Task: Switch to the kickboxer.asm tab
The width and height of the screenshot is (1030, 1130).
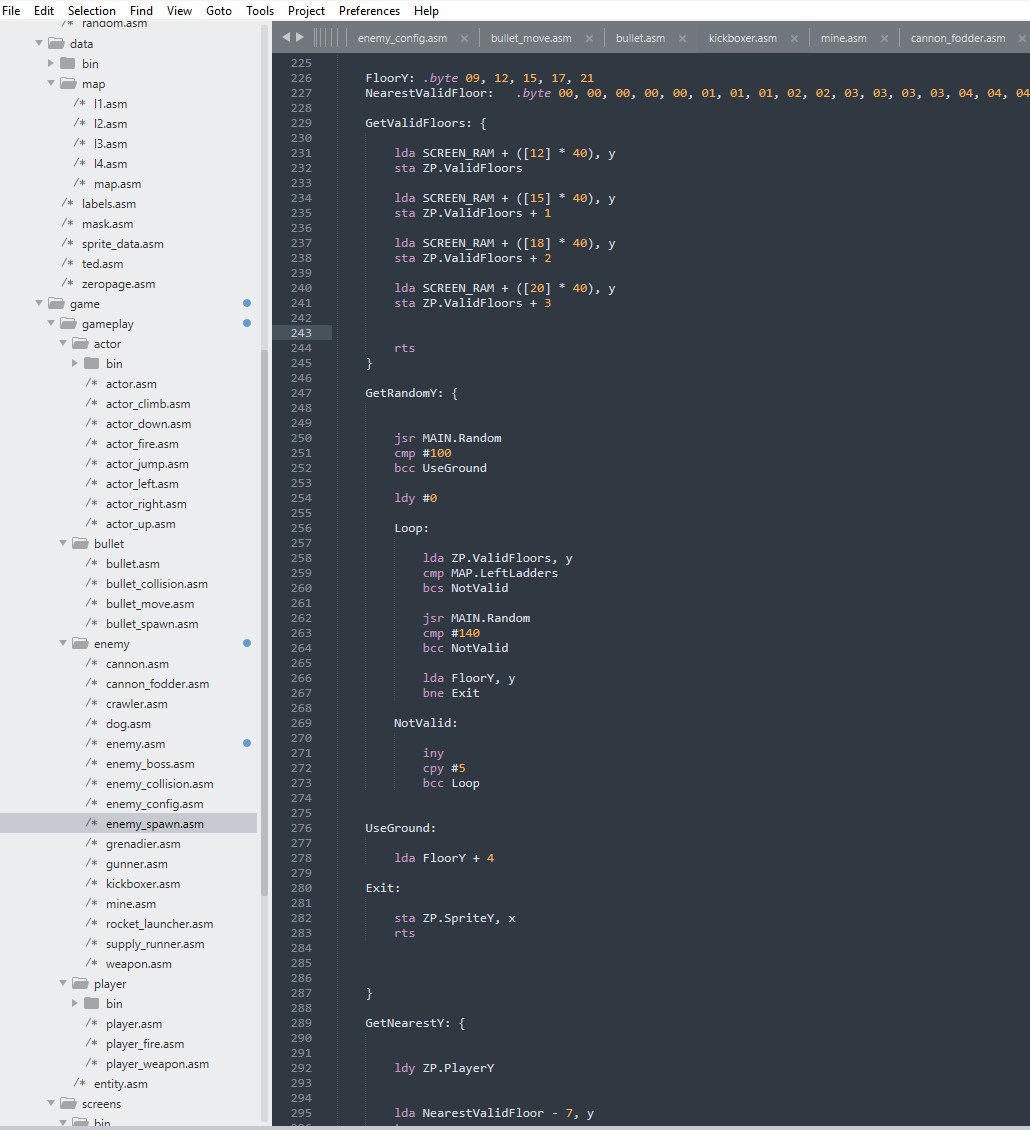Action: (742, 38)
